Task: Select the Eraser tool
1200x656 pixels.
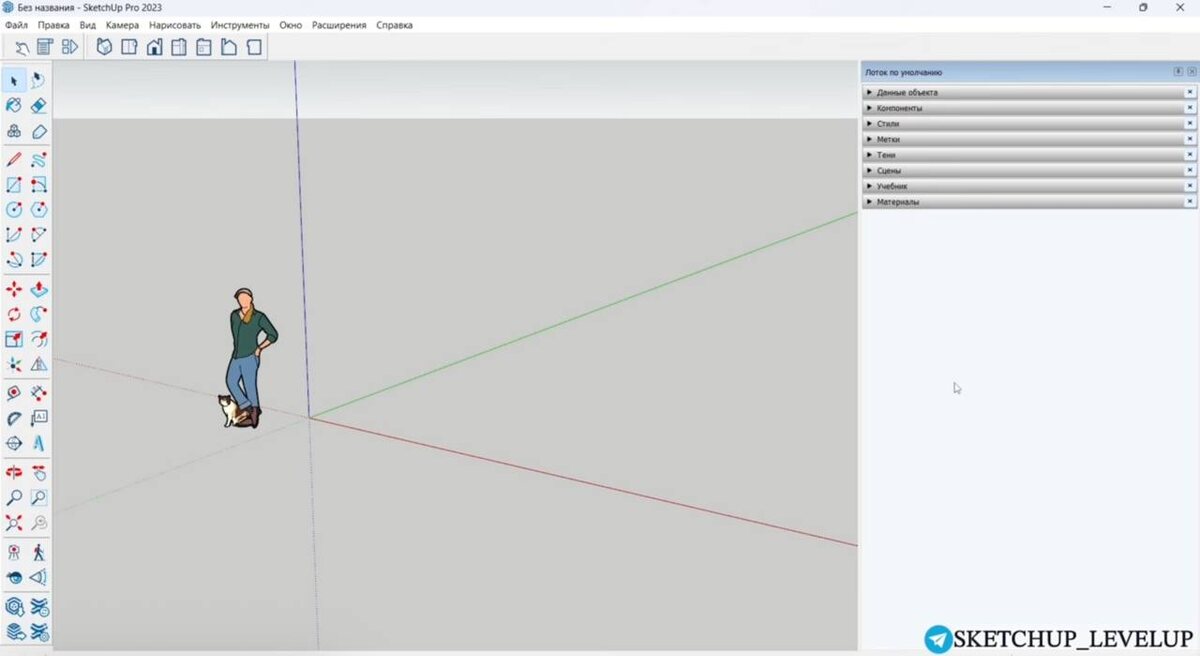Action: pyautogui.click(x=38, y=105)
